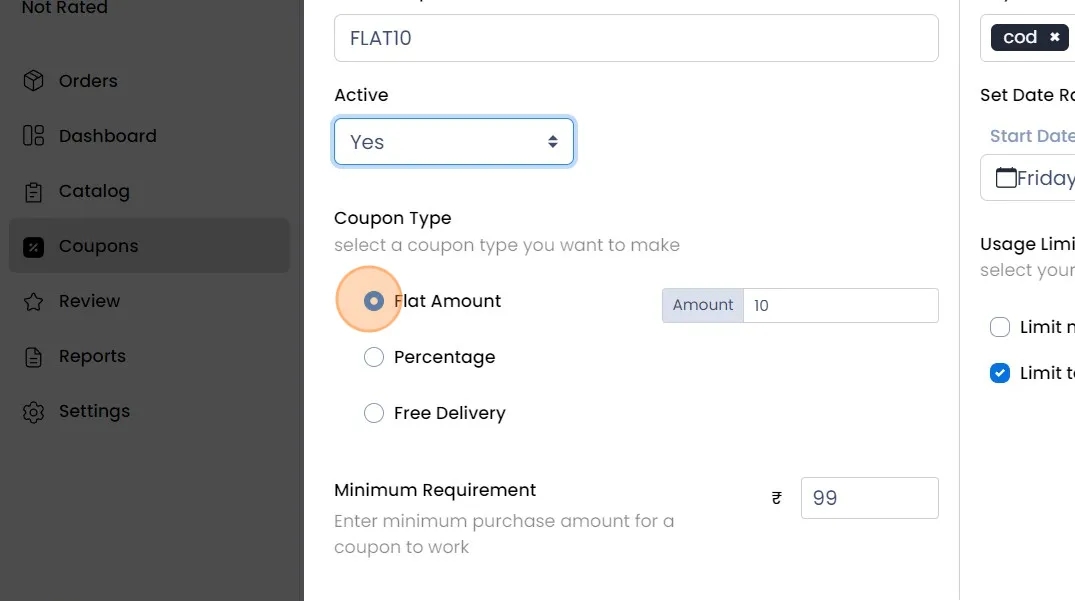The width and height of the screenshot is (1075, 601).
Task: Focus the minimum requirement field with 99
Action: click(x=868, y=498)
